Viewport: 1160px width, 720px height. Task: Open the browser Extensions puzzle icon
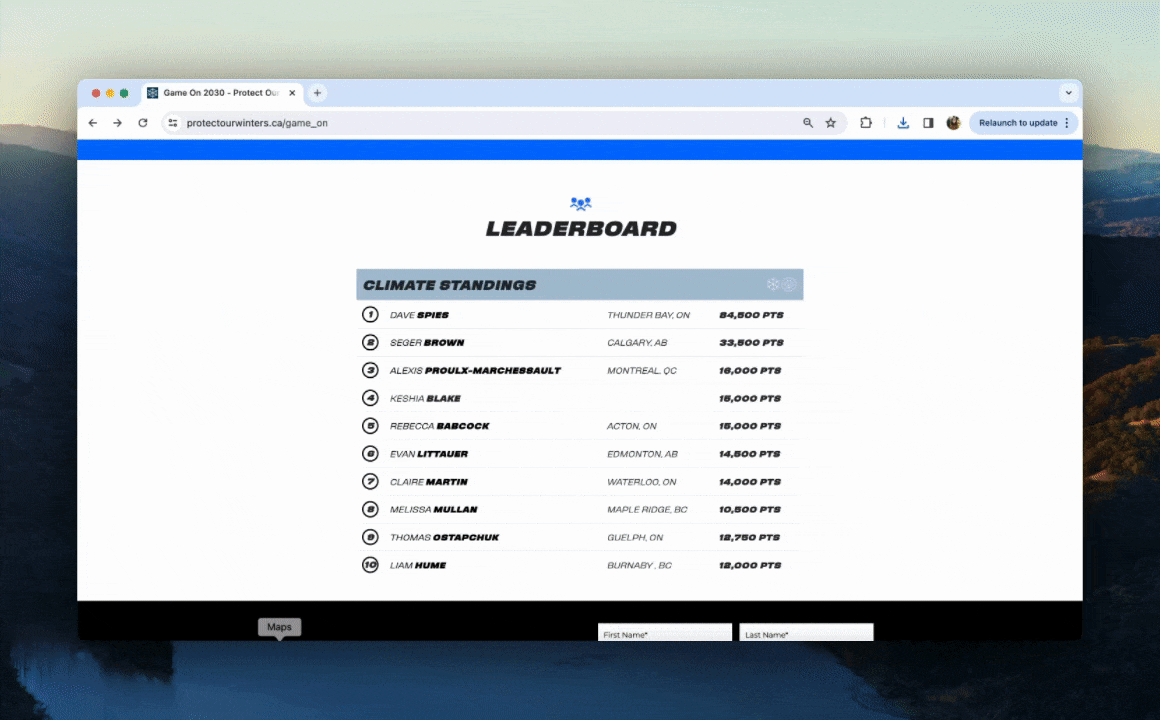[x=866, y=122]
